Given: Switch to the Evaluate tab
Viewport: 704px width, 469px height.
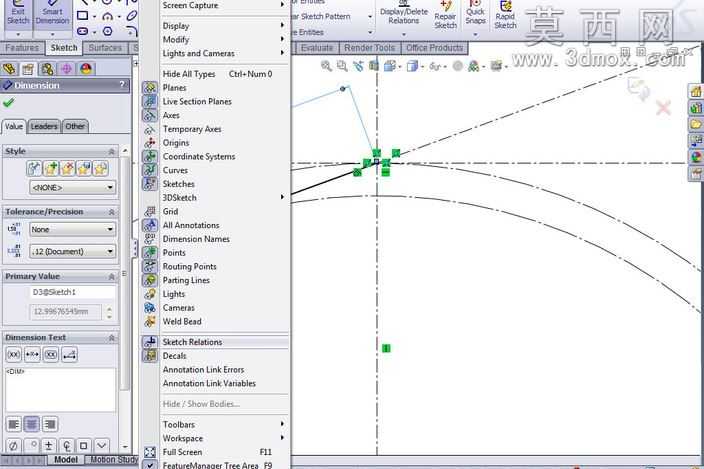Looking at the screenshot, I should point(317,48).
